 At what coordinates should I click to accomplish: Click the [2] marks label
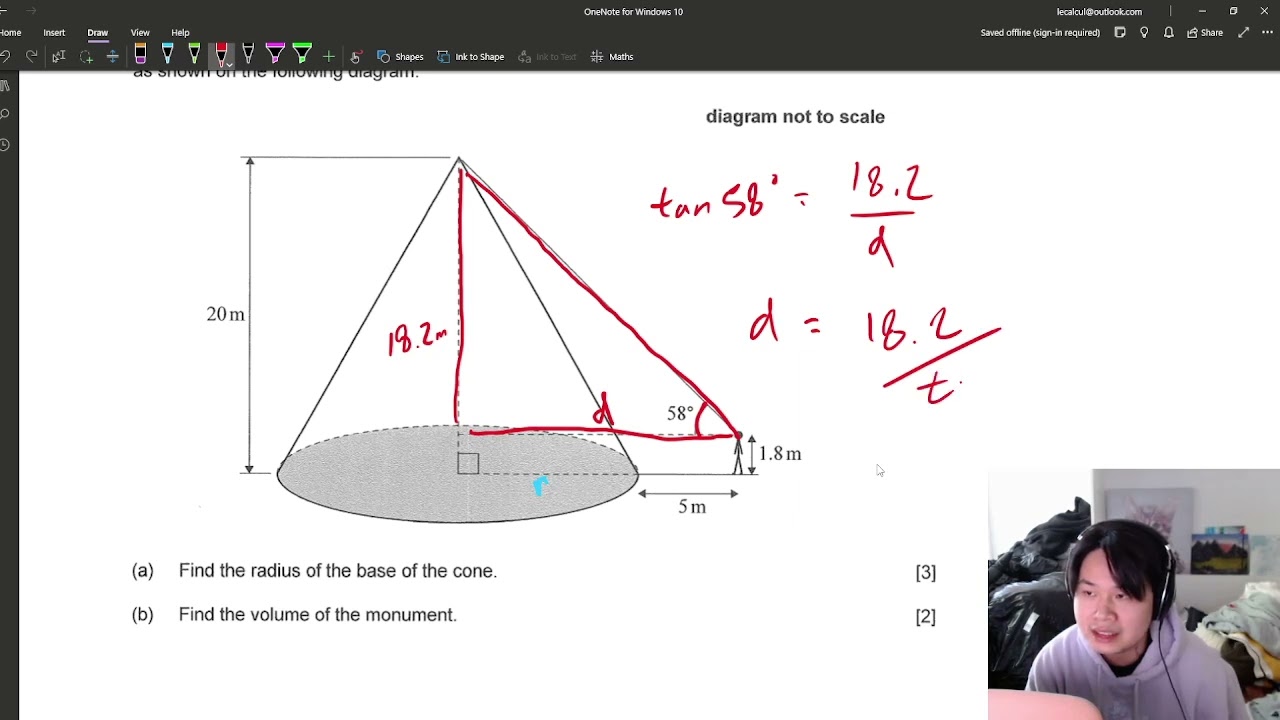(926, 617)
